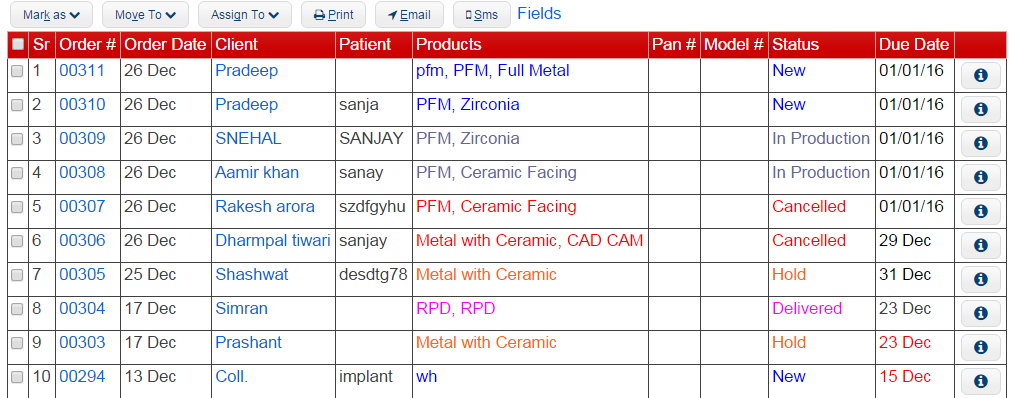
Task: Open the Move To dropdown
Action: 145,15
